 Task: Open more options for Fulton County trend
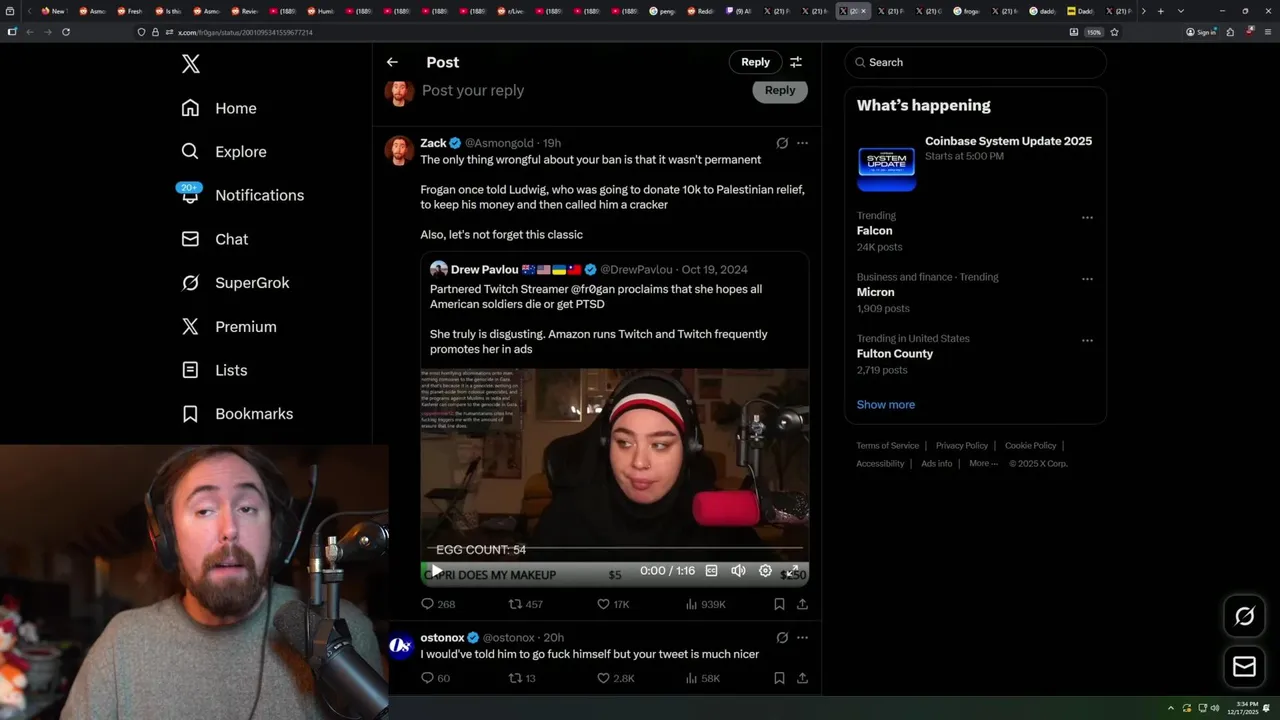[1087, 340]
